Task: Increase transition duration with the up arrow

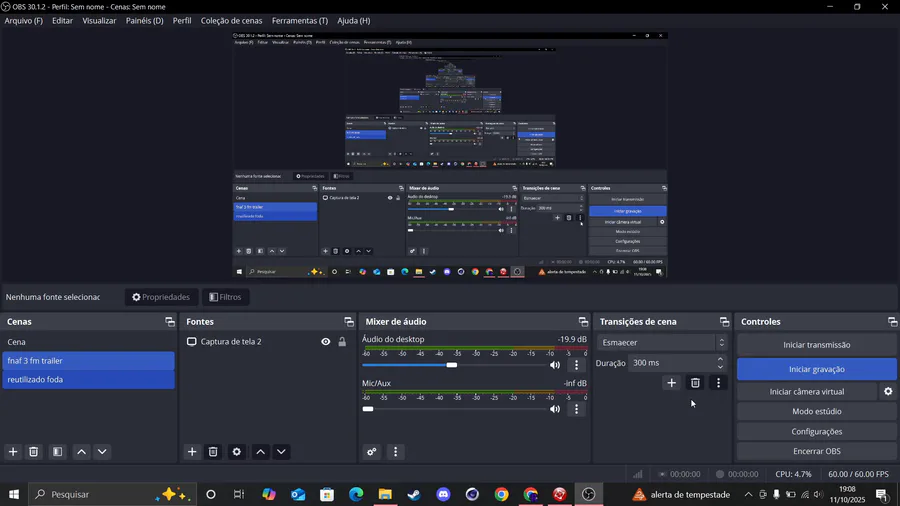Action: click(720, 359)
